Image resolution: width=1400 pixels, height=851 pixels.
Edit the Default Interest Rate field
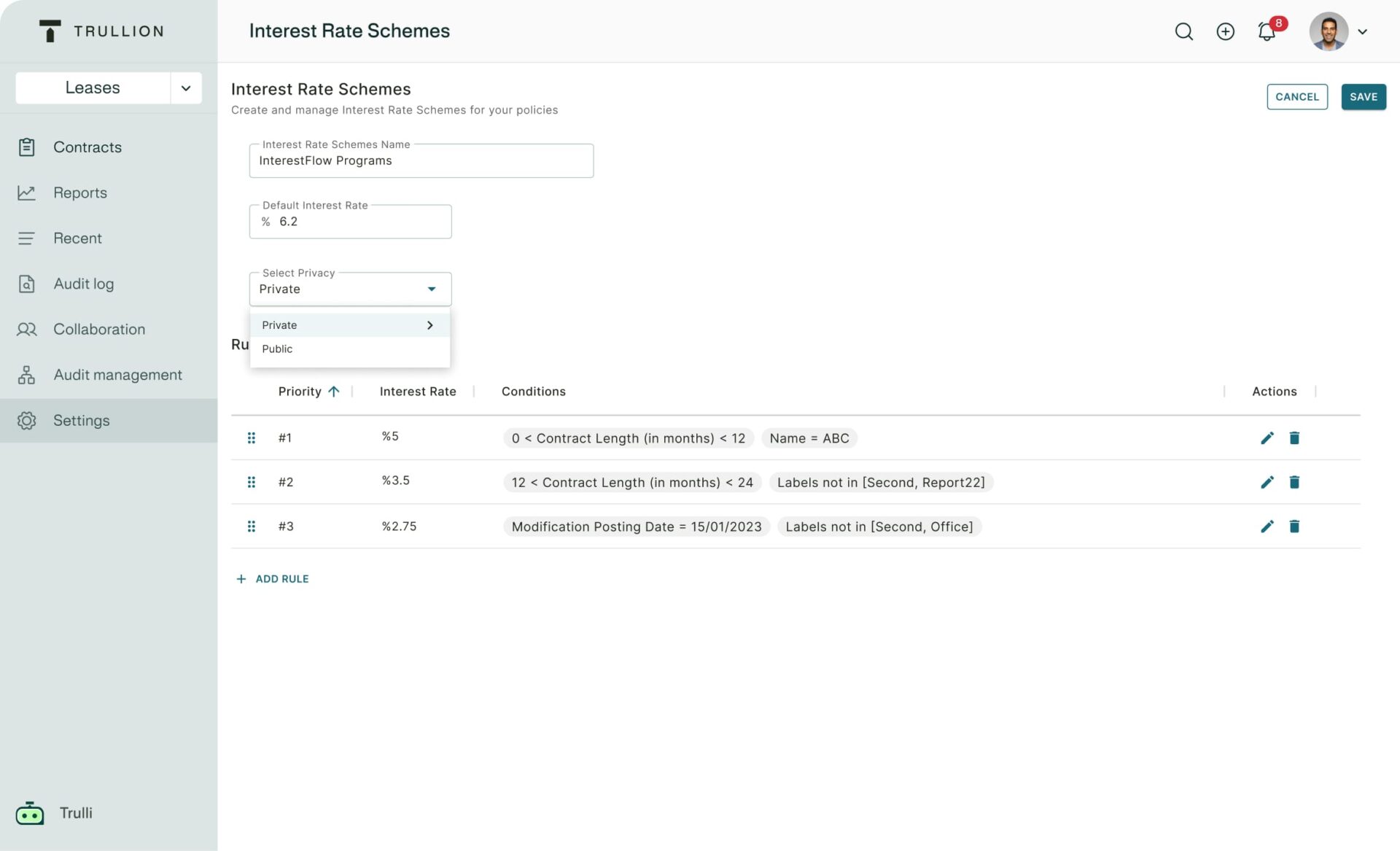click(x=351, y=222)
